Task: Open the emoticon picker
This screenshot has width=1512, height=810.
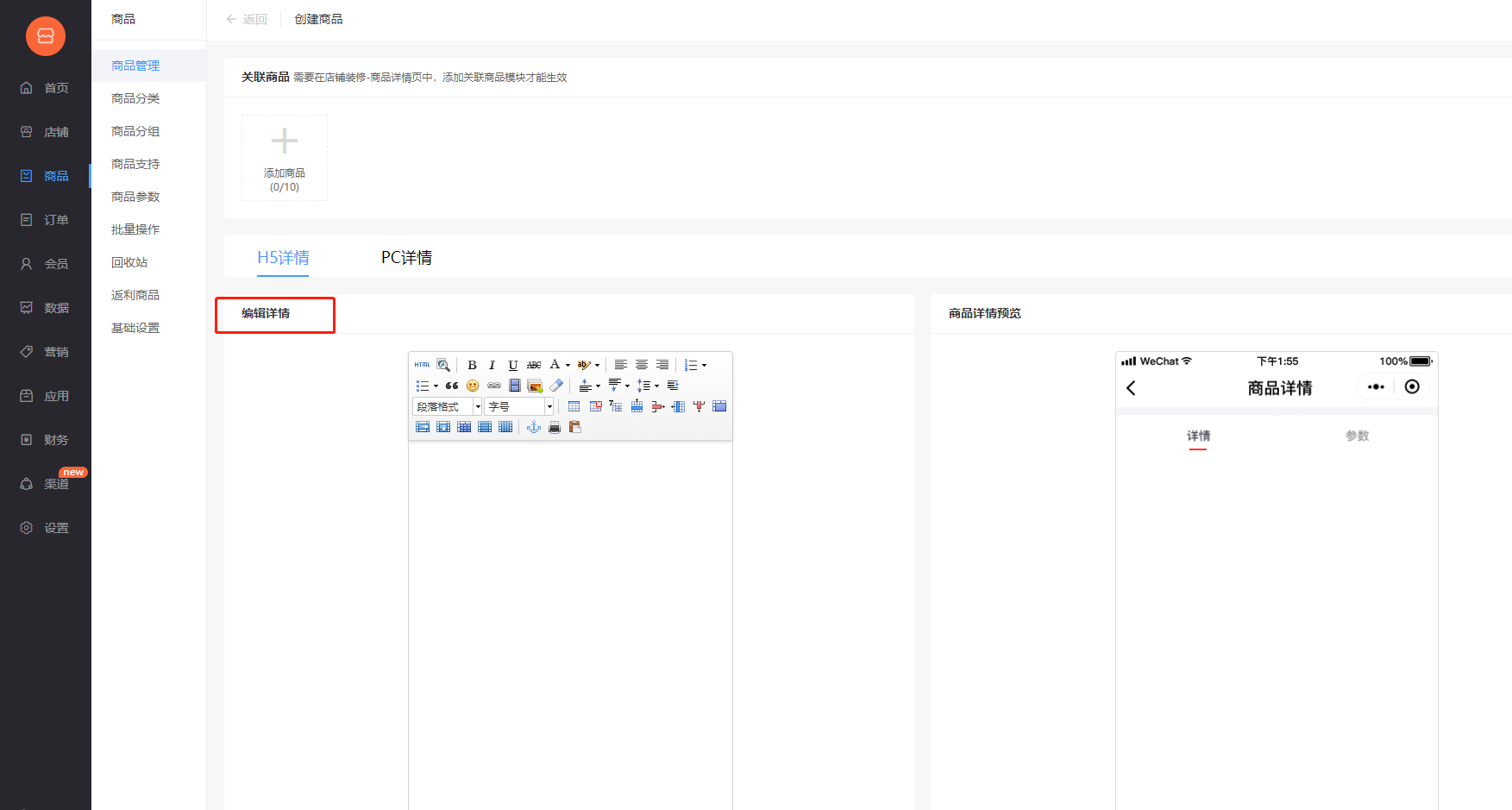Action: tap(473, 386)
